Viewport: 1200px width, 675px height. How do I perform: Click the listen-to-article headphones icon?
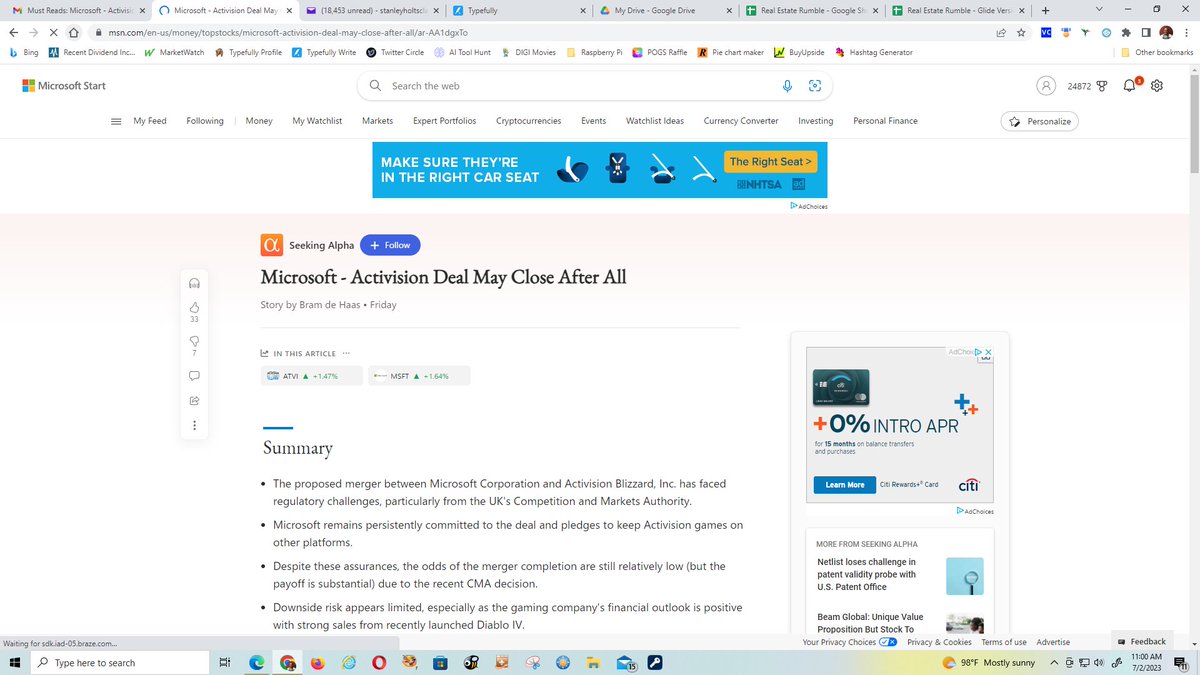194,283
